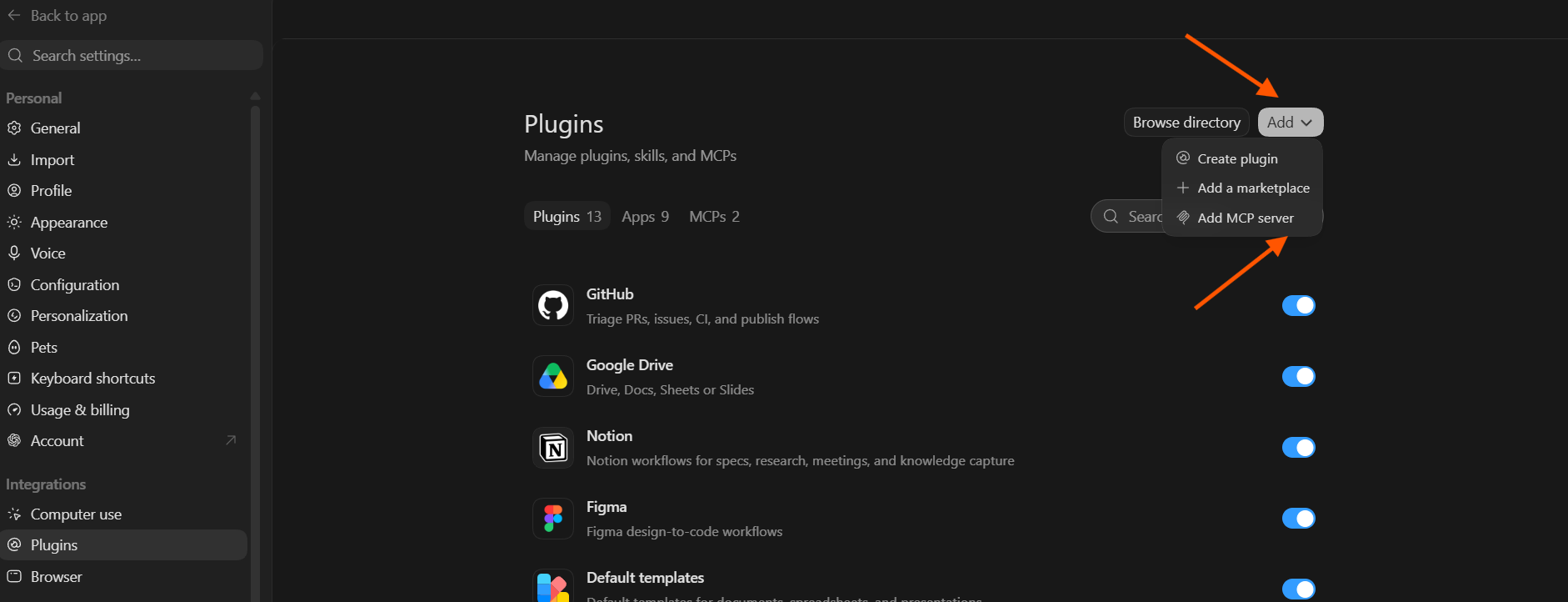Select Add MCP server menu option

(x=1241, y=218)
